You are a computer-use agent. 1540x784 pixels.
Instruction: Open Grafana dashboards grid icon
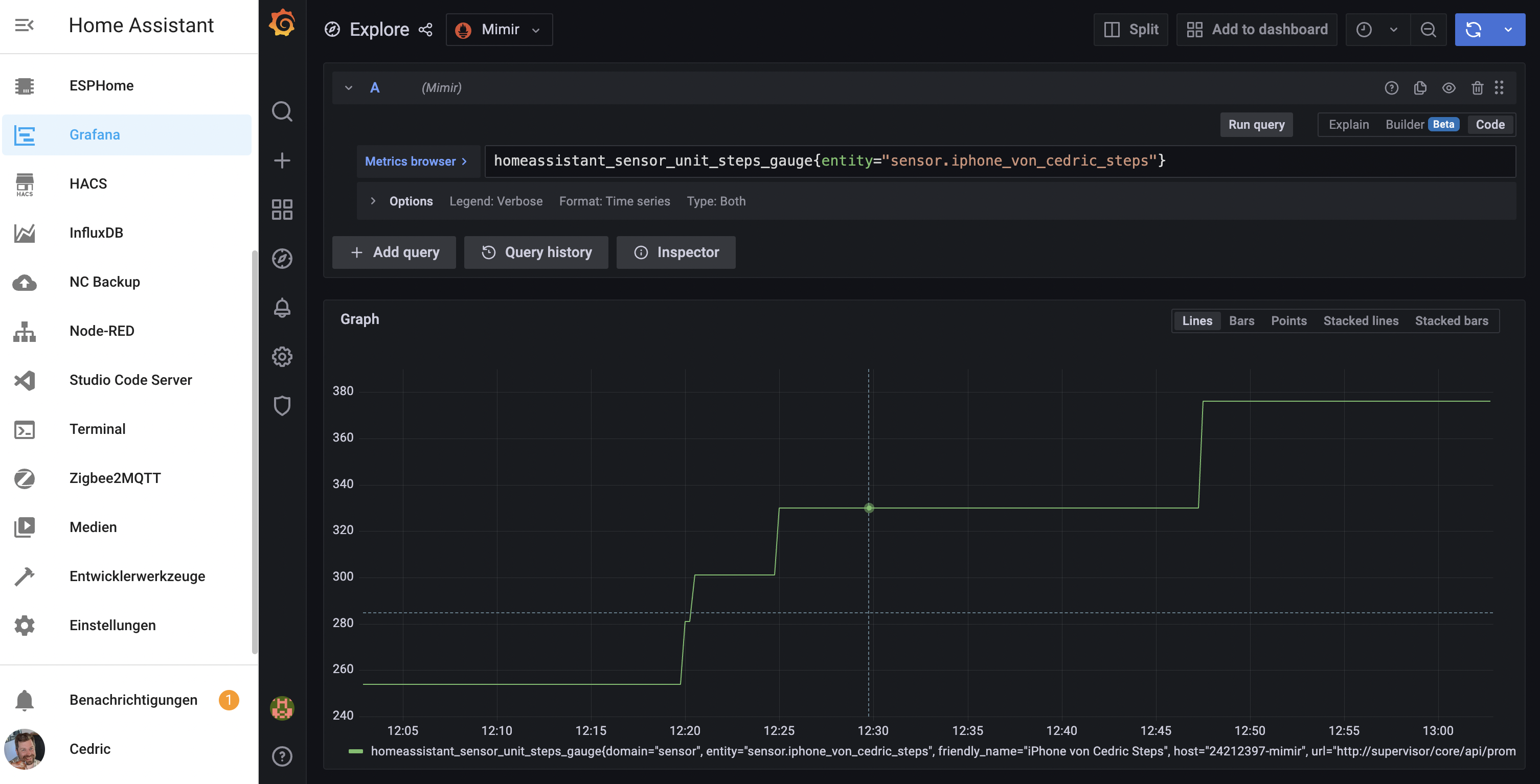282,209
